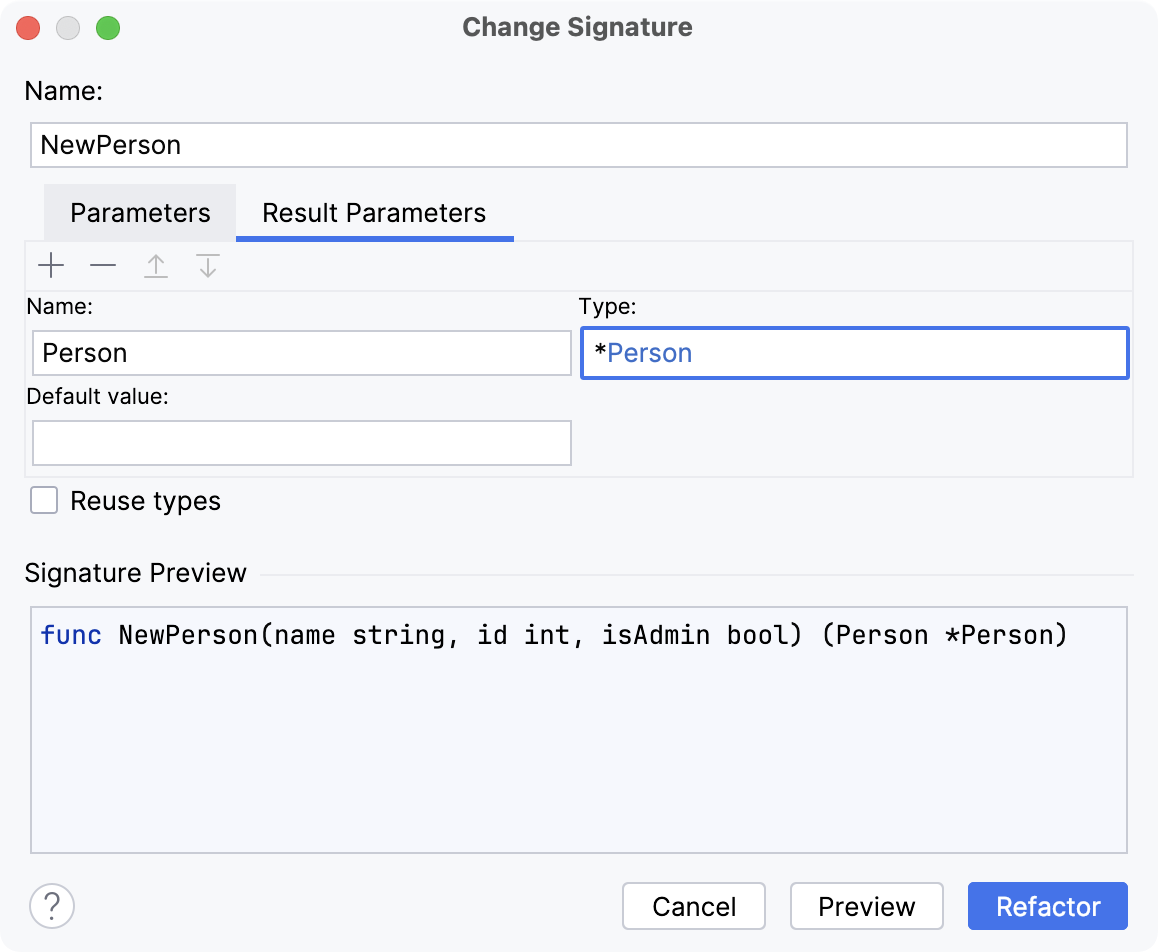Click the minus icon on parameters toolbar
Screen dimensions: 1158x952
click(x=102, y=265)
